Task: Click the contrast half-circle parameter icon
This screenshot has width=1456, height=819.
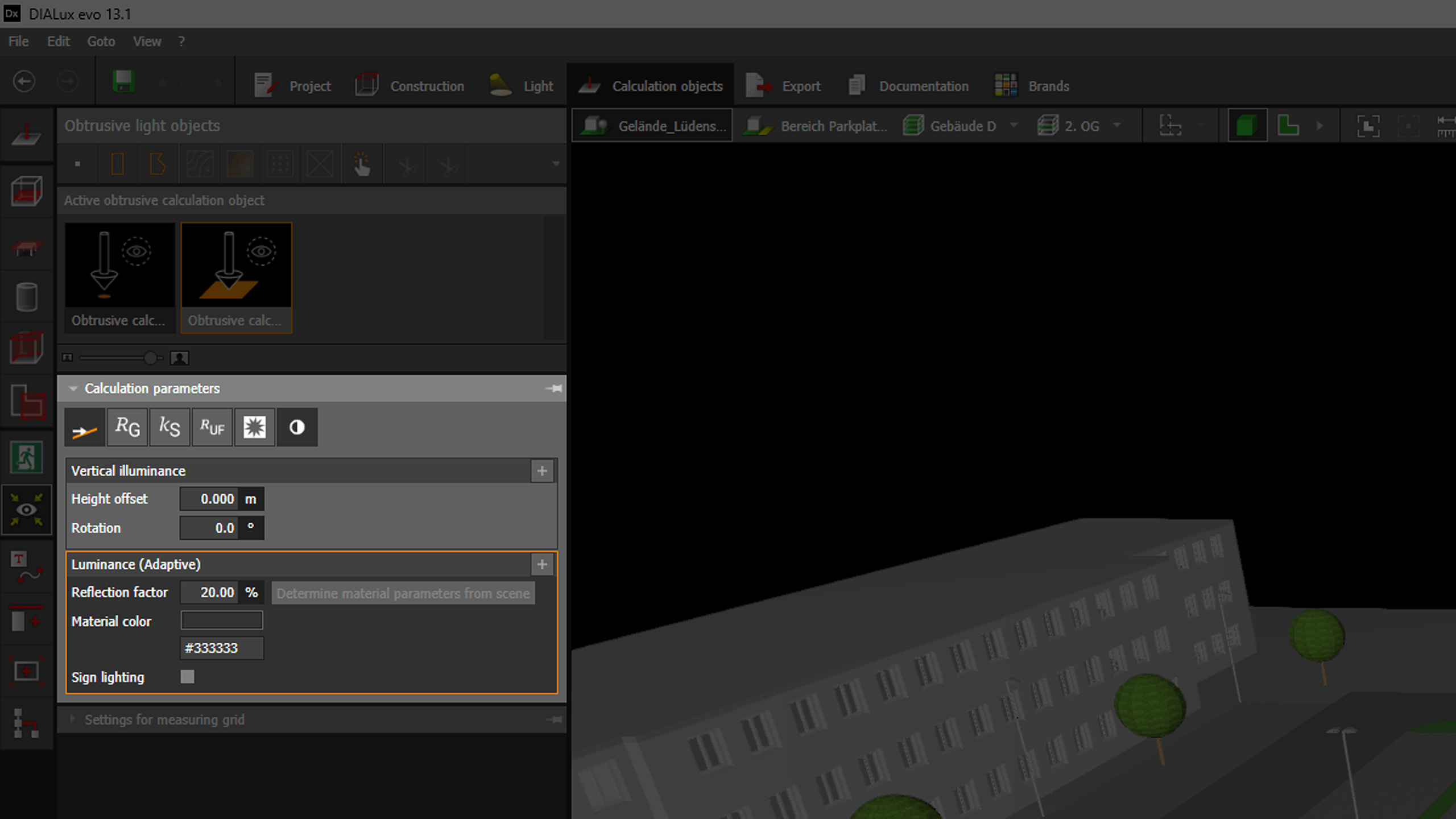Action: [x=297, y=427]
